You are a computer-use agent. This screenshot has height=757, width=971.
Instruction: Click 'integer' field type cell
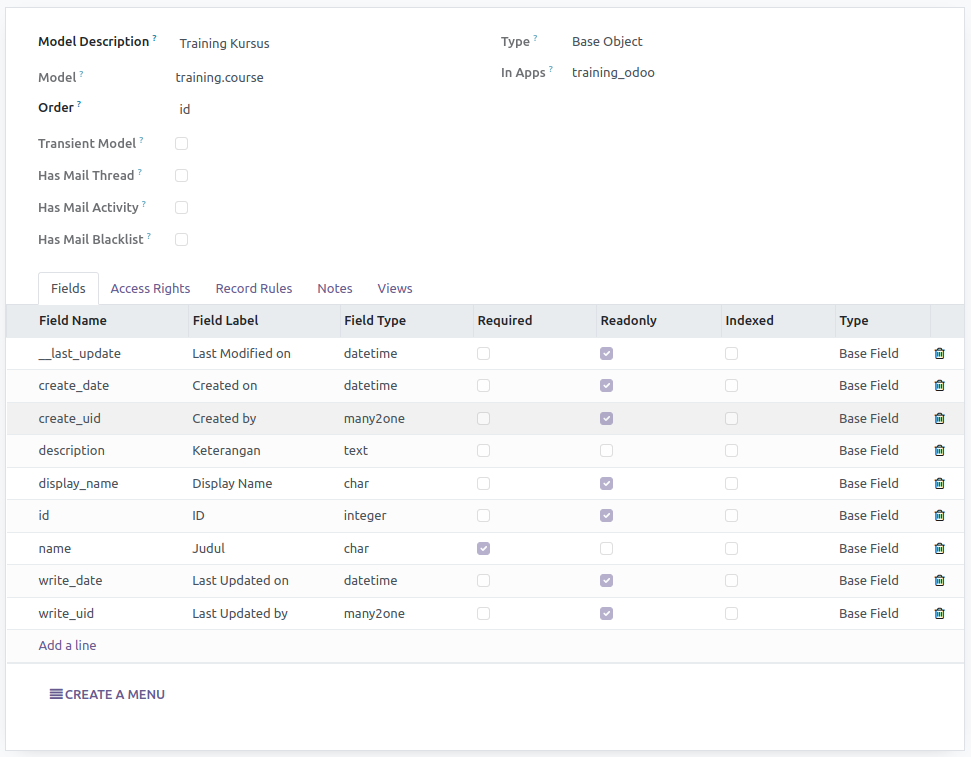(x=365, y=515)
